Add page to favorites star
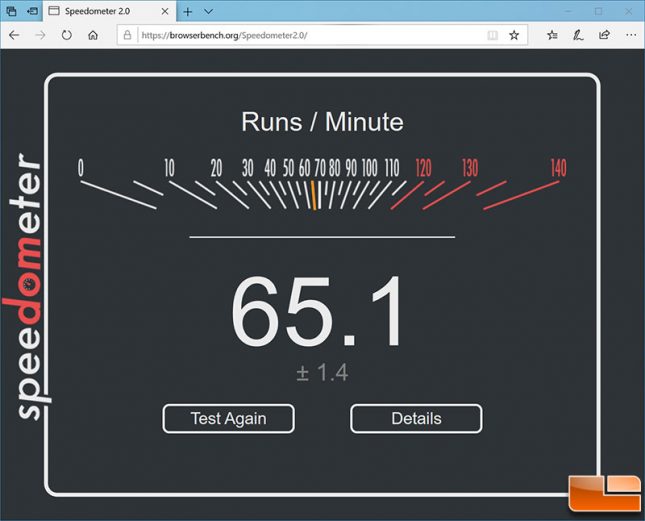This screenshot has height=521, width=645. 514,35
